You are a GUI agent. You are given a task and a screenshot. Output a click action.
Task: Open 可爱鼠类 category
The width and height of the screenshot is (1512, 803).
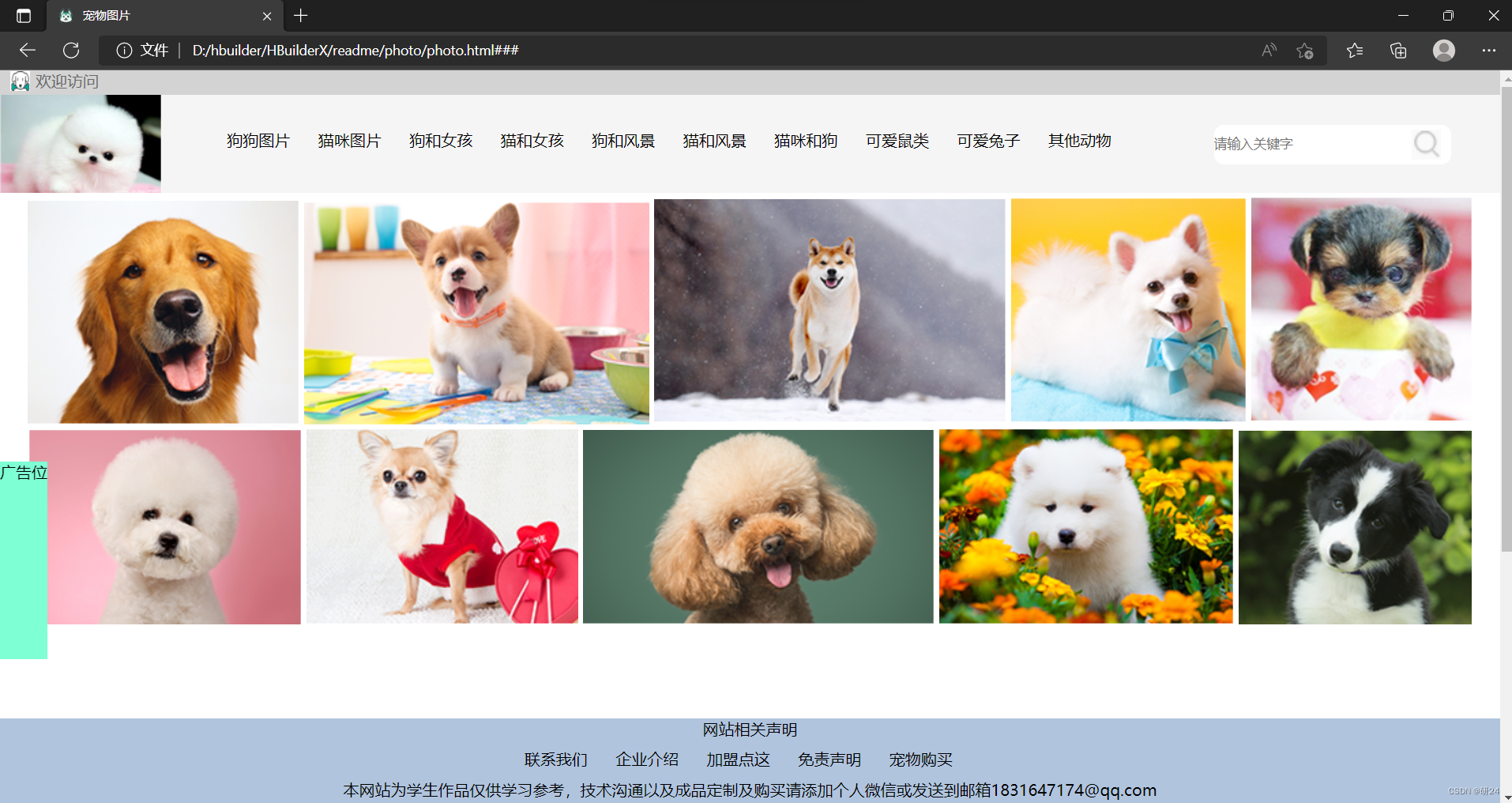(897, 141)
